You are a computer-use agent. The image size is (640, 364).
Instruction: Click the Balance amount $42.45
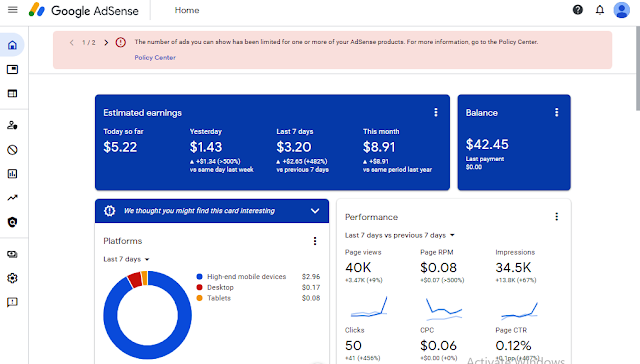point(487,144)
